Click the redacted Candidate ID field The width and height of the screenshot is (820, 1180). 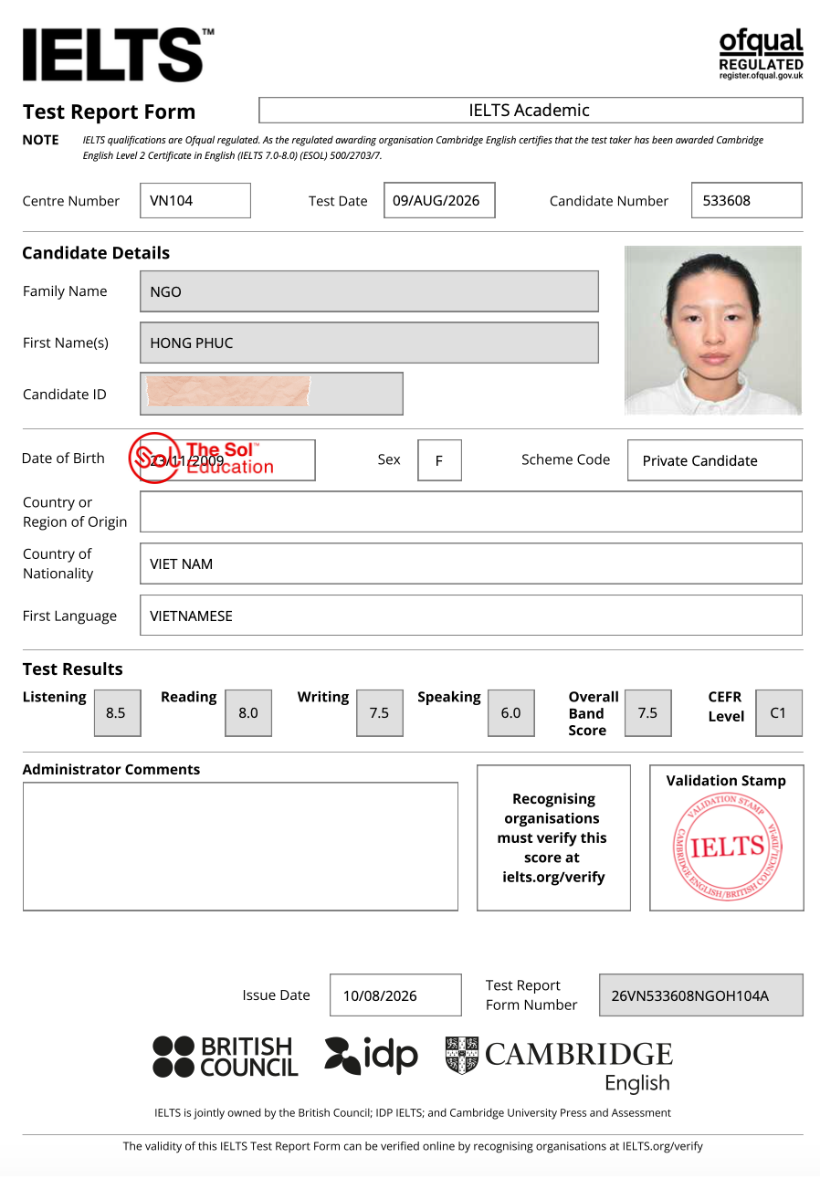[271, 394]
